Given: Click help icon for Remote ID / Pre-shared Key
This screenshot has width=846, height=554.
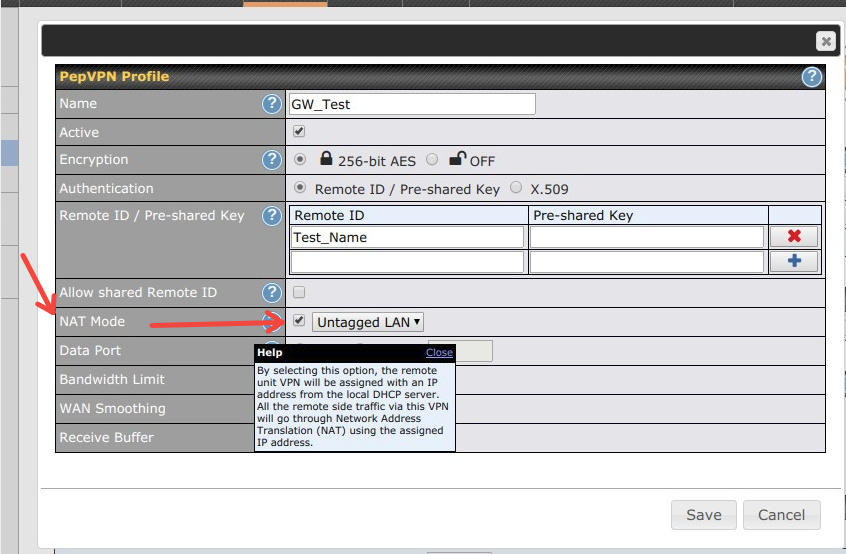Looking at the screenshot, I should coord(271,216).
